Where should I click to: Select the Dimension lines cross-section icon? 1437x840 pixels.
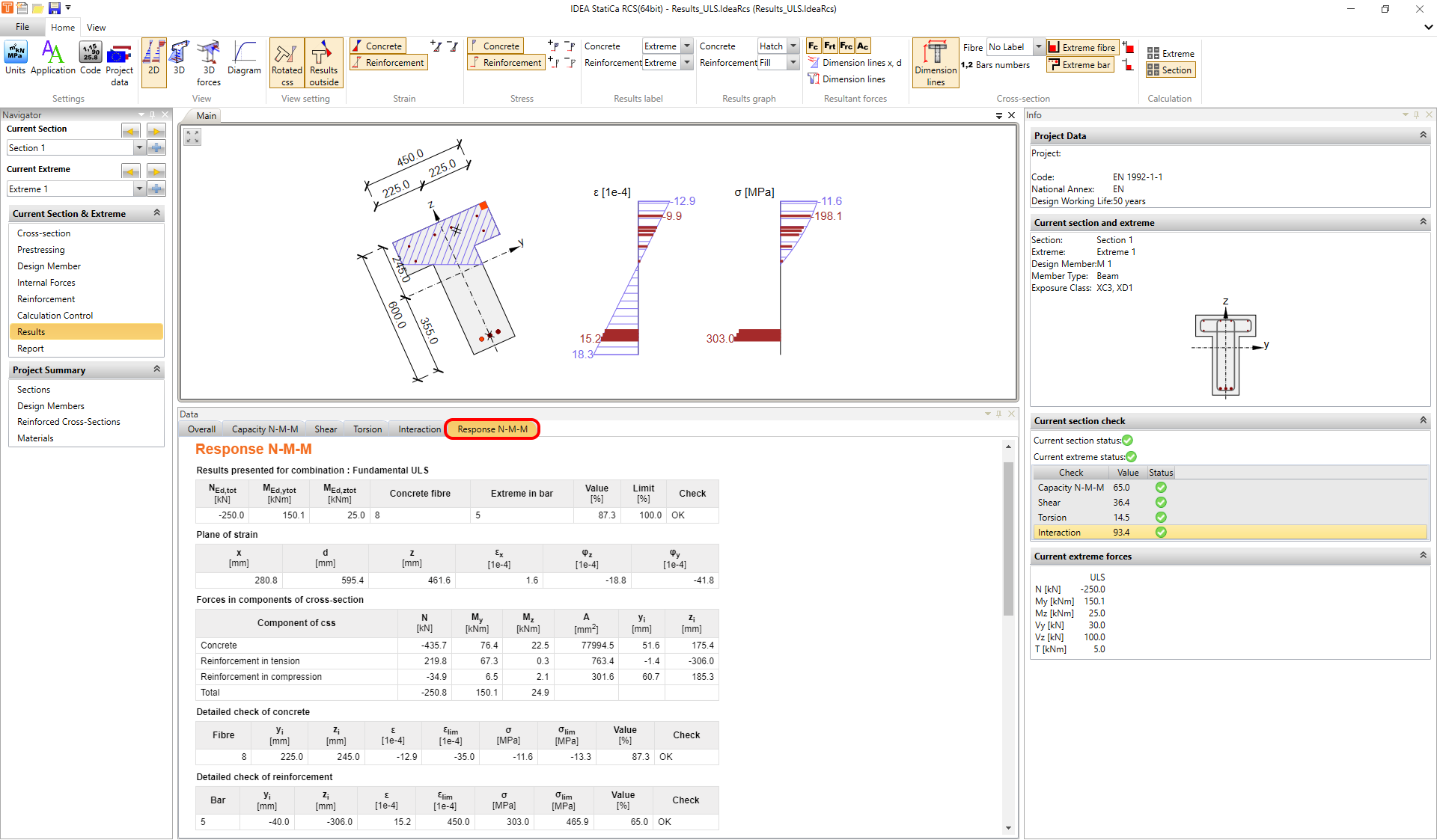(935, 63)
